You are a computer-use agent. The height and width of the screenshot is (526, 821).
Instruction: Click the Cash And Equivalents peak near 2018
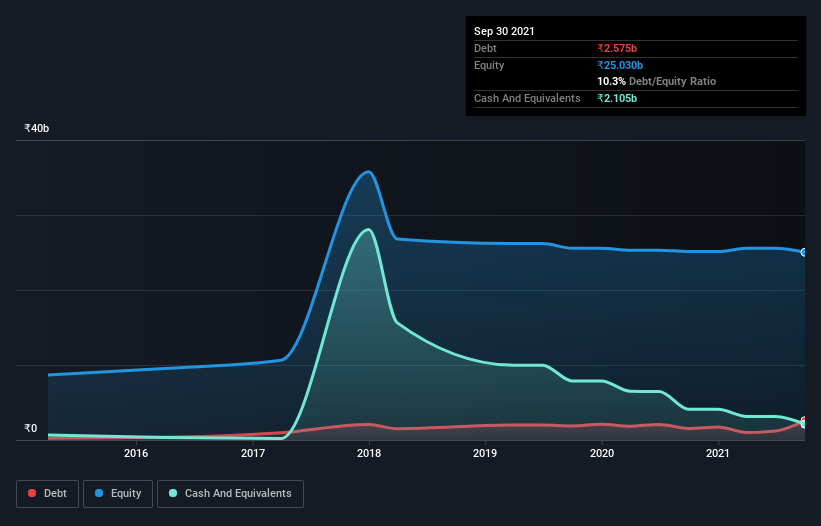(369, 230)
